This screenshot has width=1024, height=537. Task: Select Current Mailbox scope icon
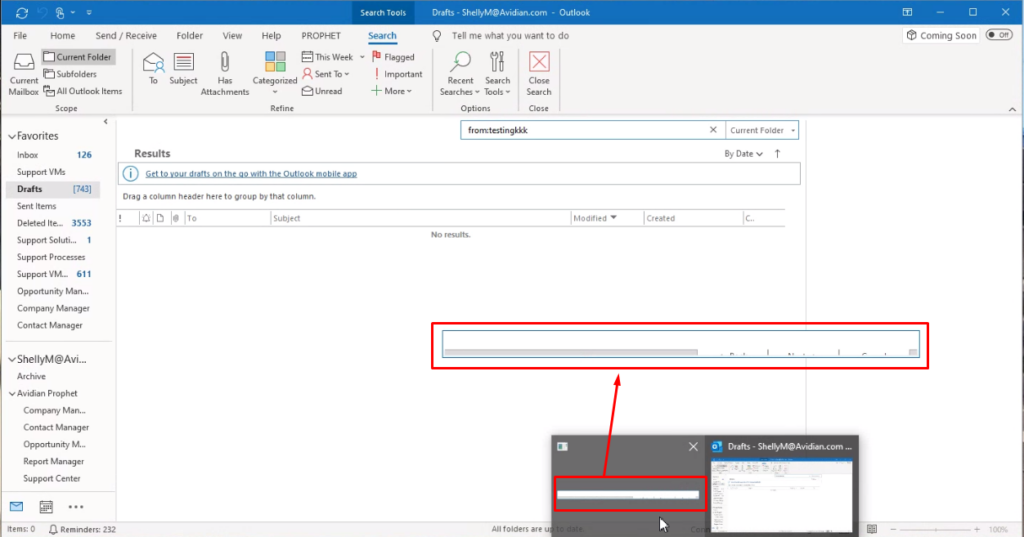[x=24, y=61]
